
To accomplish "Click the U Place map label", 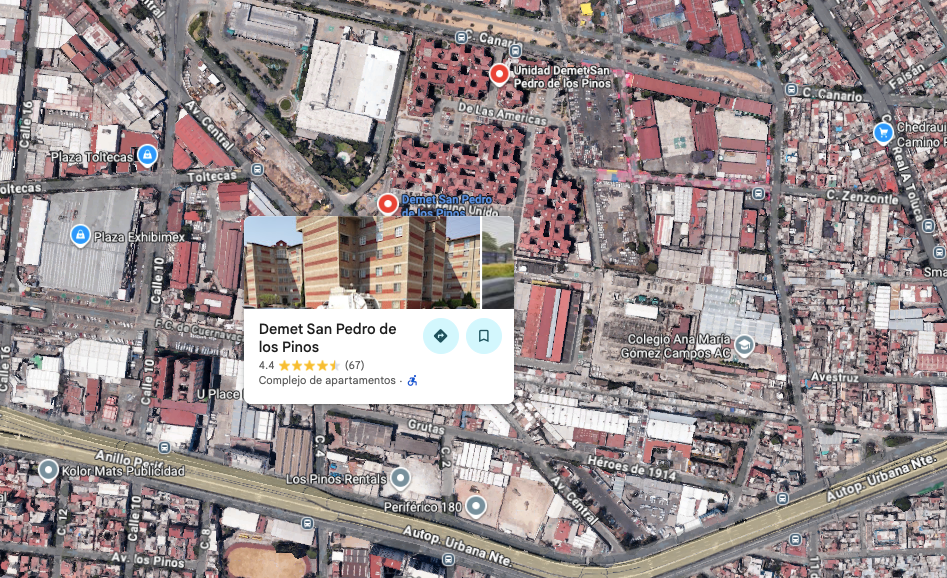I will coord(218,394).
